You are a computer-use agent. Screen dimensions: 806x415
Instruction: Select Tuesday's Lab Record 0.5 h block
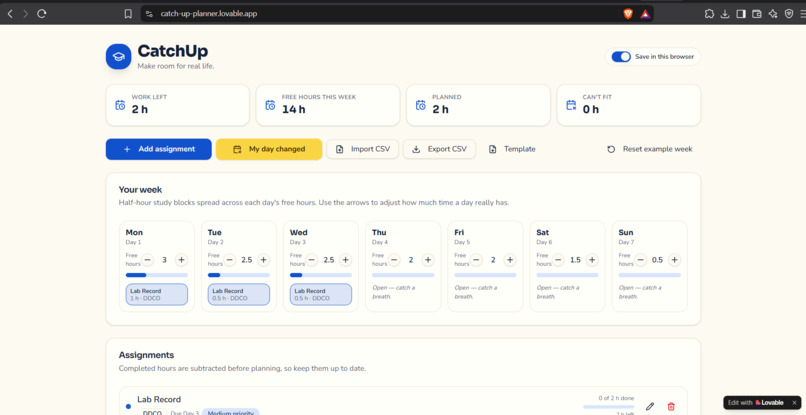239,294
